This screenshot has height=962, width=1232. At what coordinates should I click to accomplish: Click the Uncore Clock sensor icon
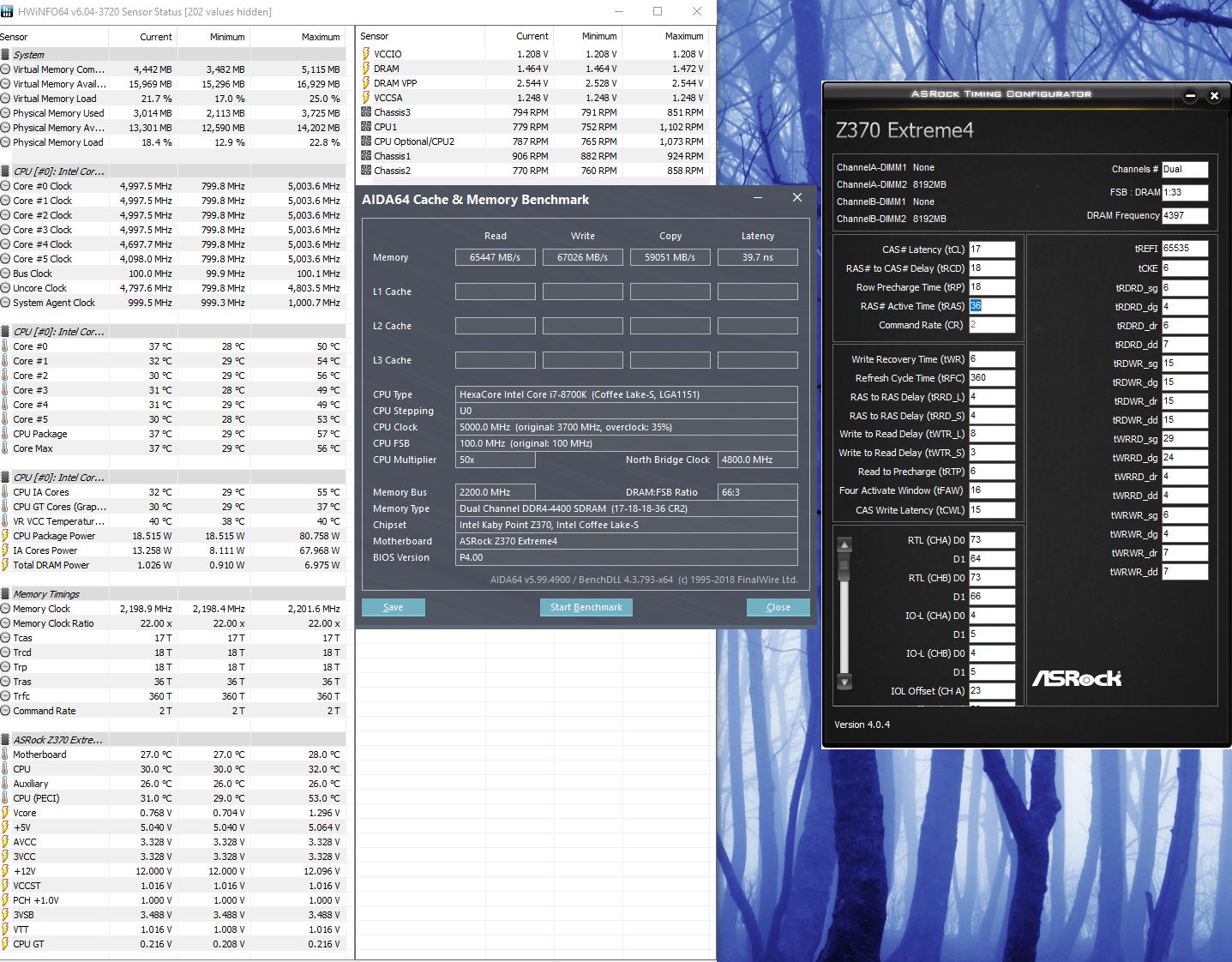(x=6, y=288)
